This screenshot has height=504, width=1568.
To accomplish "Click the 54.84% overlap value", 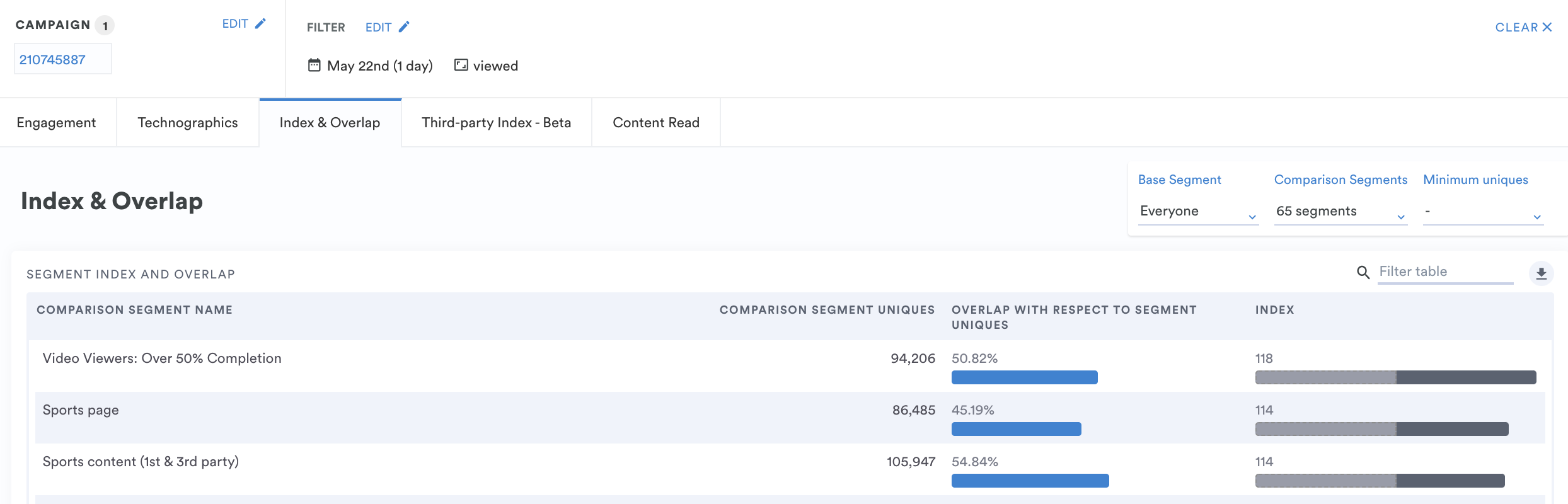I will [x=975, y=462].
